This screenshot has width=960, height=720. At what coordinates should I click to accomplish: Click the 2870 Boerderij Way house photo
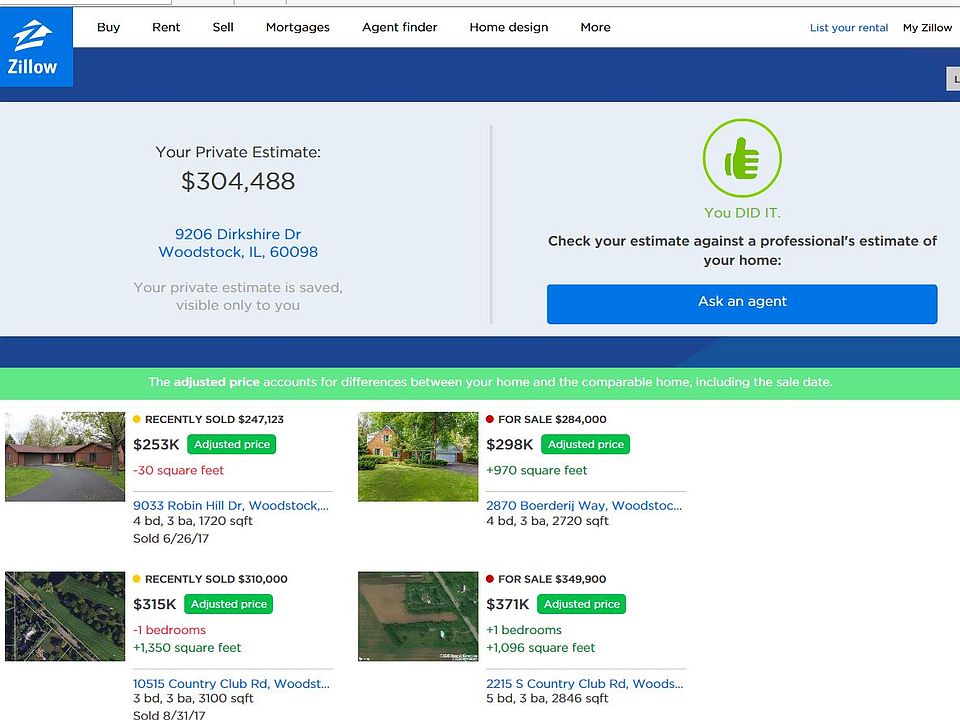click(418, 457)
